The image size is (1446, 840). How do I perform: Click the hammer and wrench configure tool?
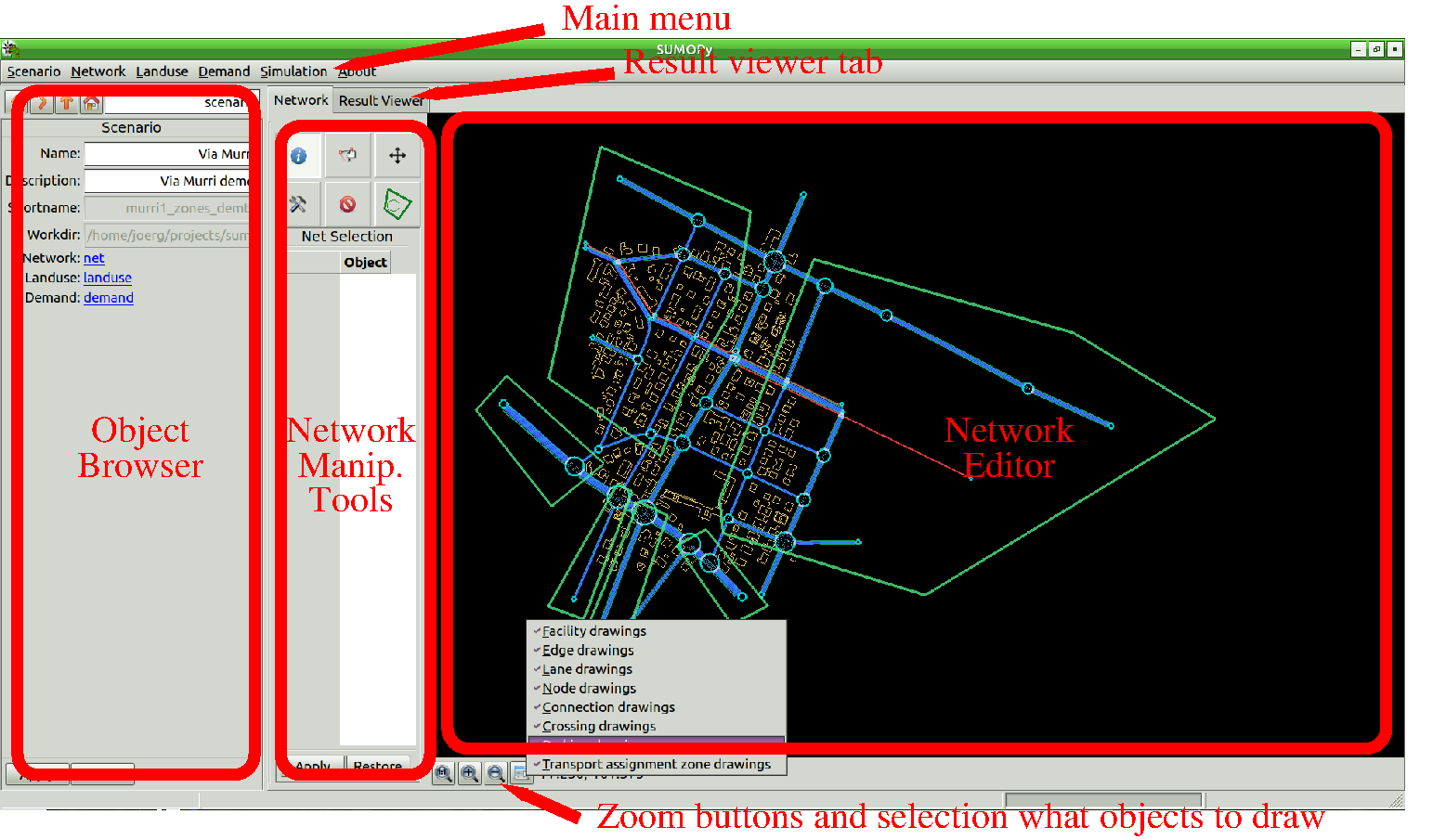(x=299, y=204)
